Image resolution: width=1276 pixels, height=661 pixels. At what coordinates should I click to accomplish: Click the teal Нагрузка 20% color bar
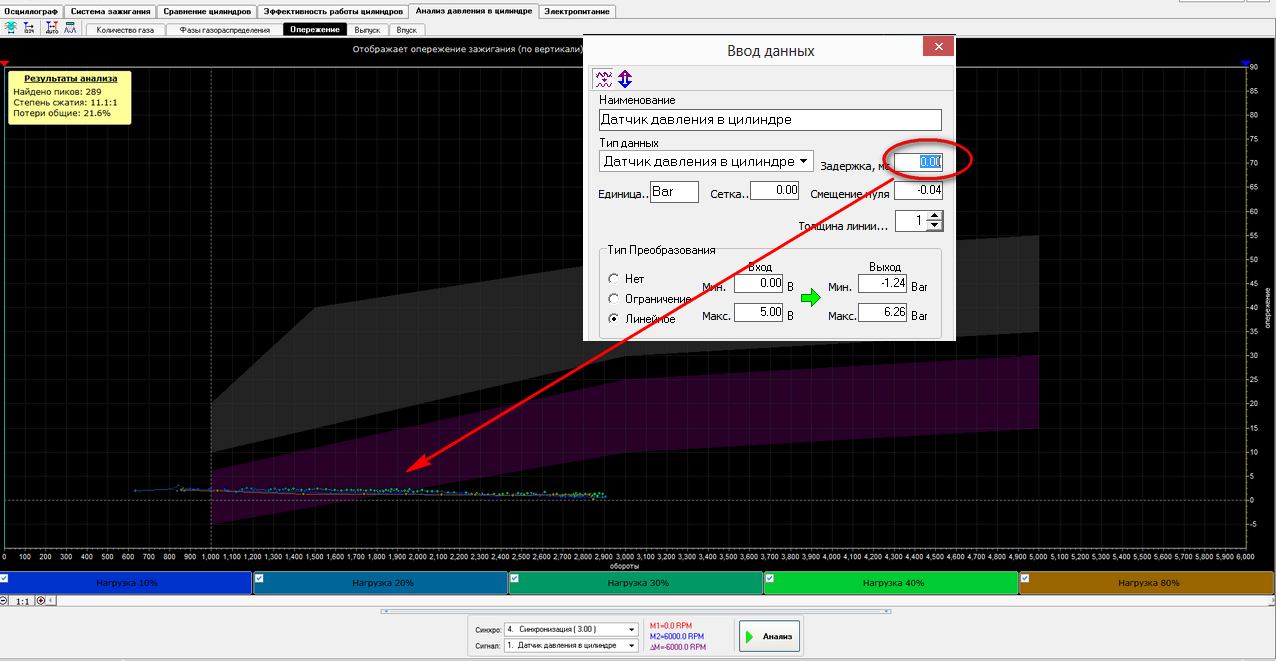(381, 583)
